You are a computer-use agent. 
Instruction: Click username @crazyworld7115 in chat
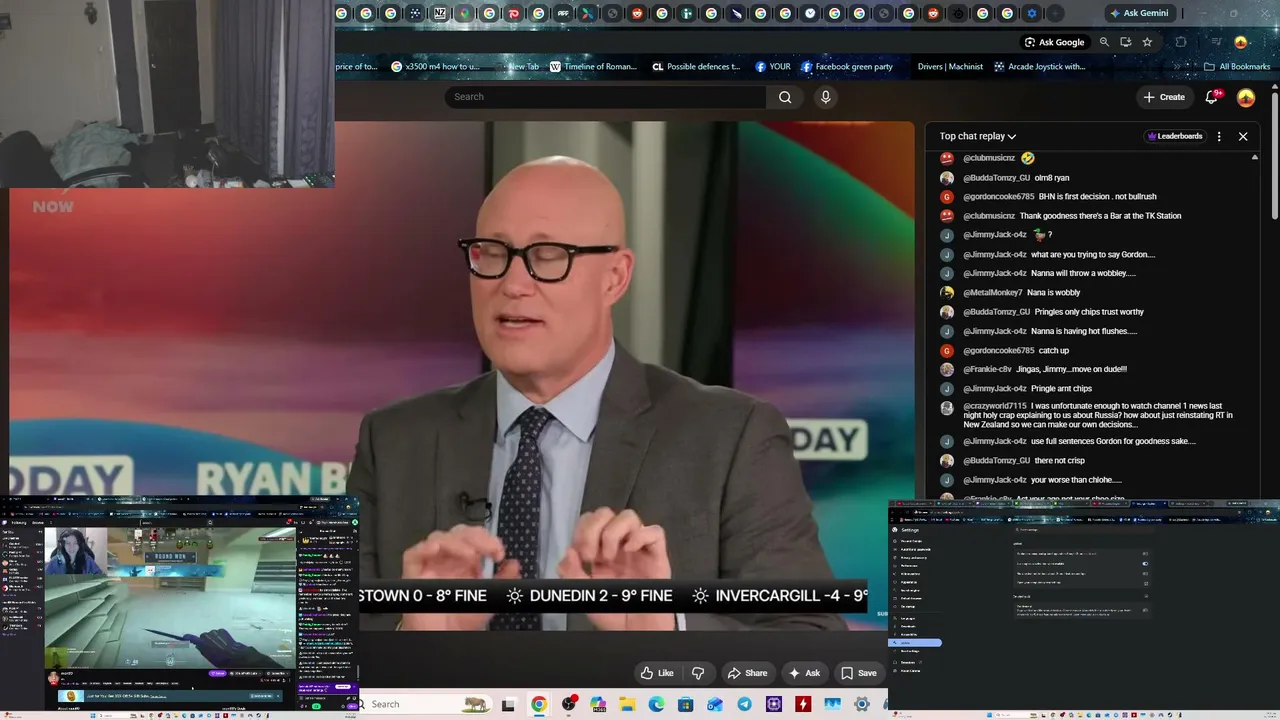pos(995,407)
